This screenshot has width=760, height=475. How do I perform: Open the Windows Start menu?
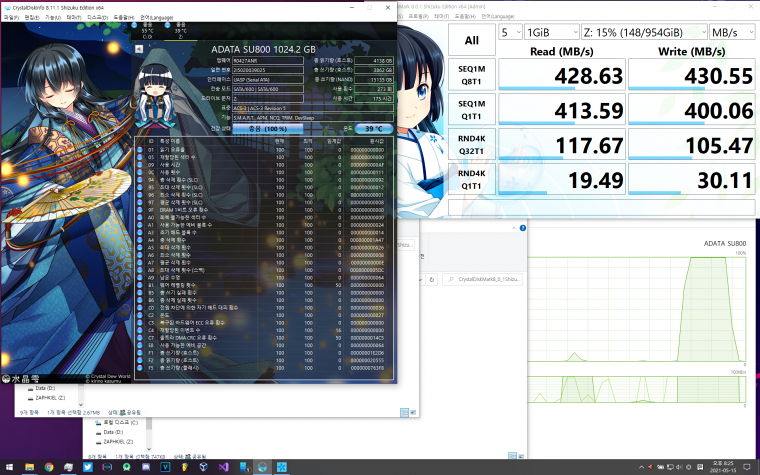[x=10, y=467]
